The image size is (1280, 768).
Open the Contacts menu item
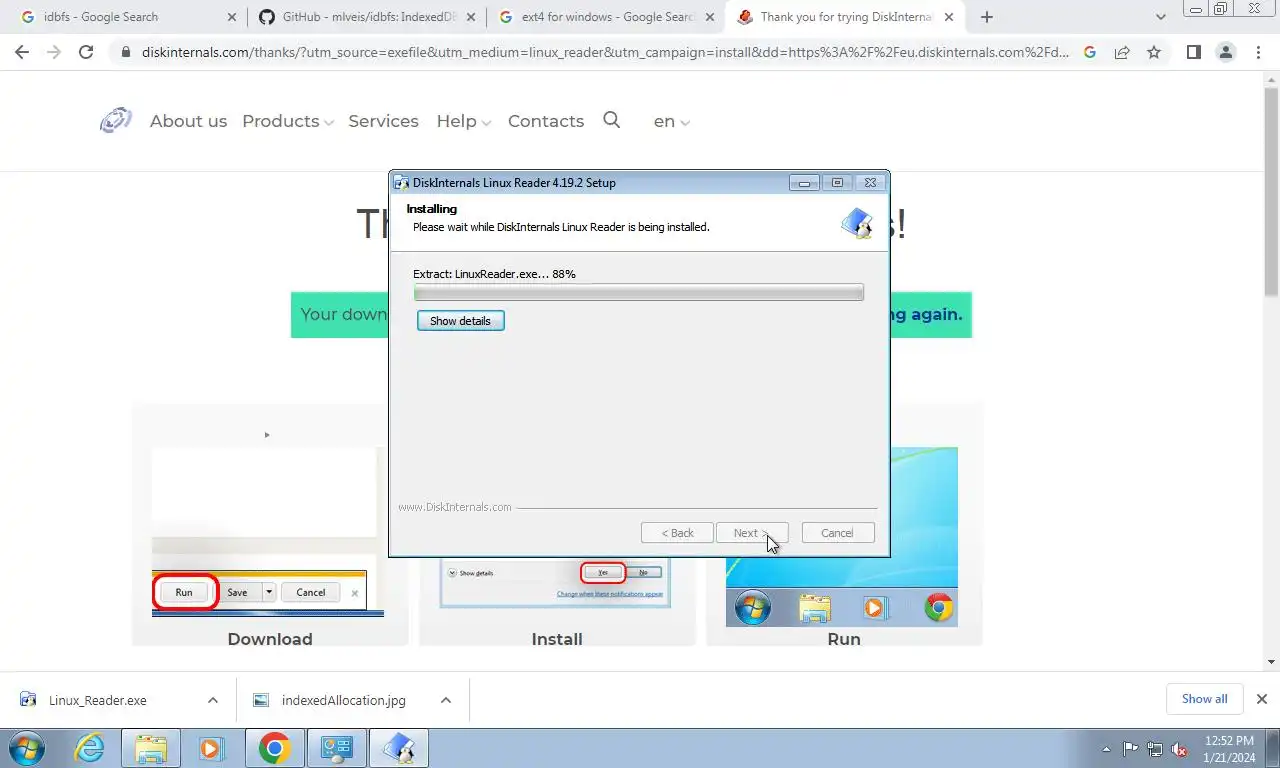point(546,121)
